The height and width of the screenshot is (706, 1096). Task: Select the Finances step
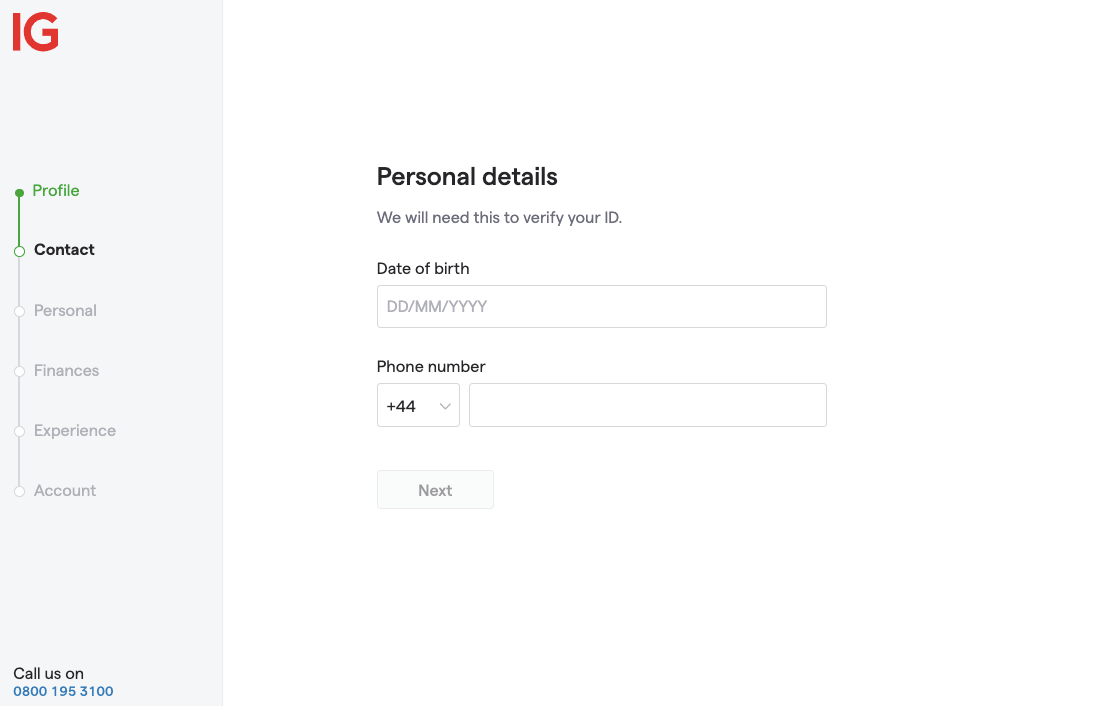[66, 370]
